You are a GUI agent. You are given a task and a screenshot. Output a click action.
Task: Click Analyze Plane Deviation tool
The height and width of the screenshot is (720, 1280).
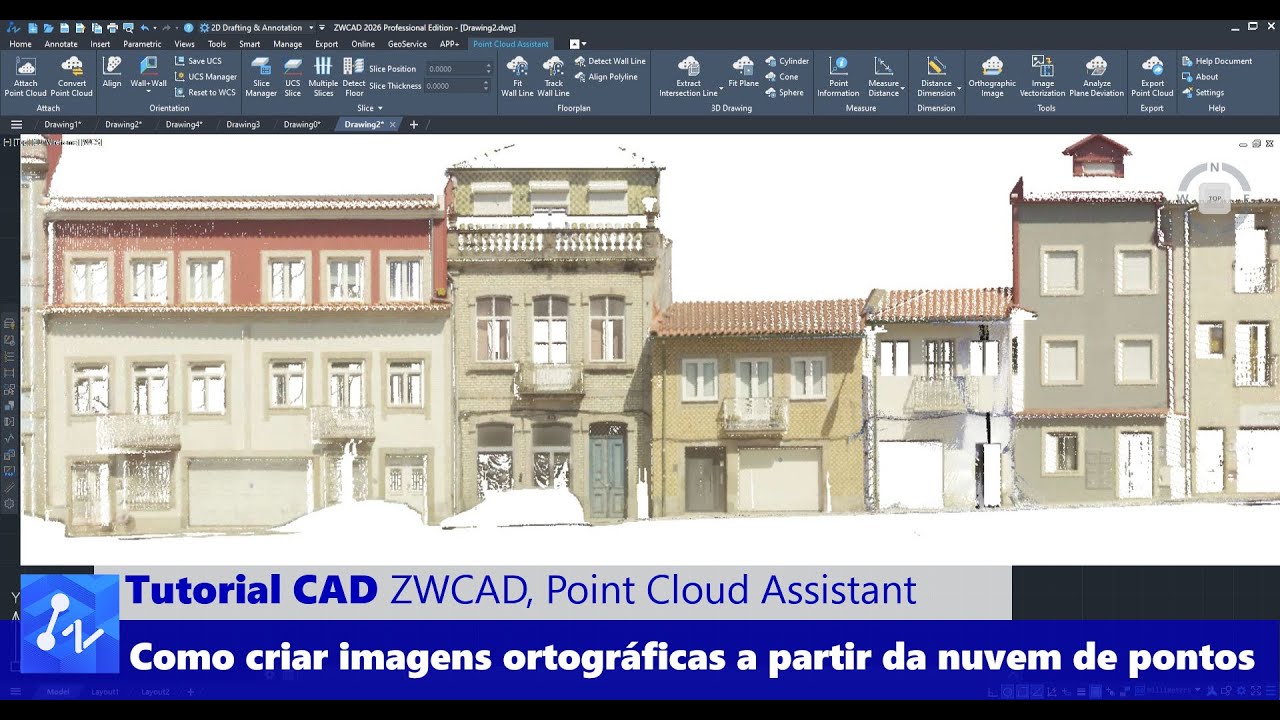point(1096,76)
